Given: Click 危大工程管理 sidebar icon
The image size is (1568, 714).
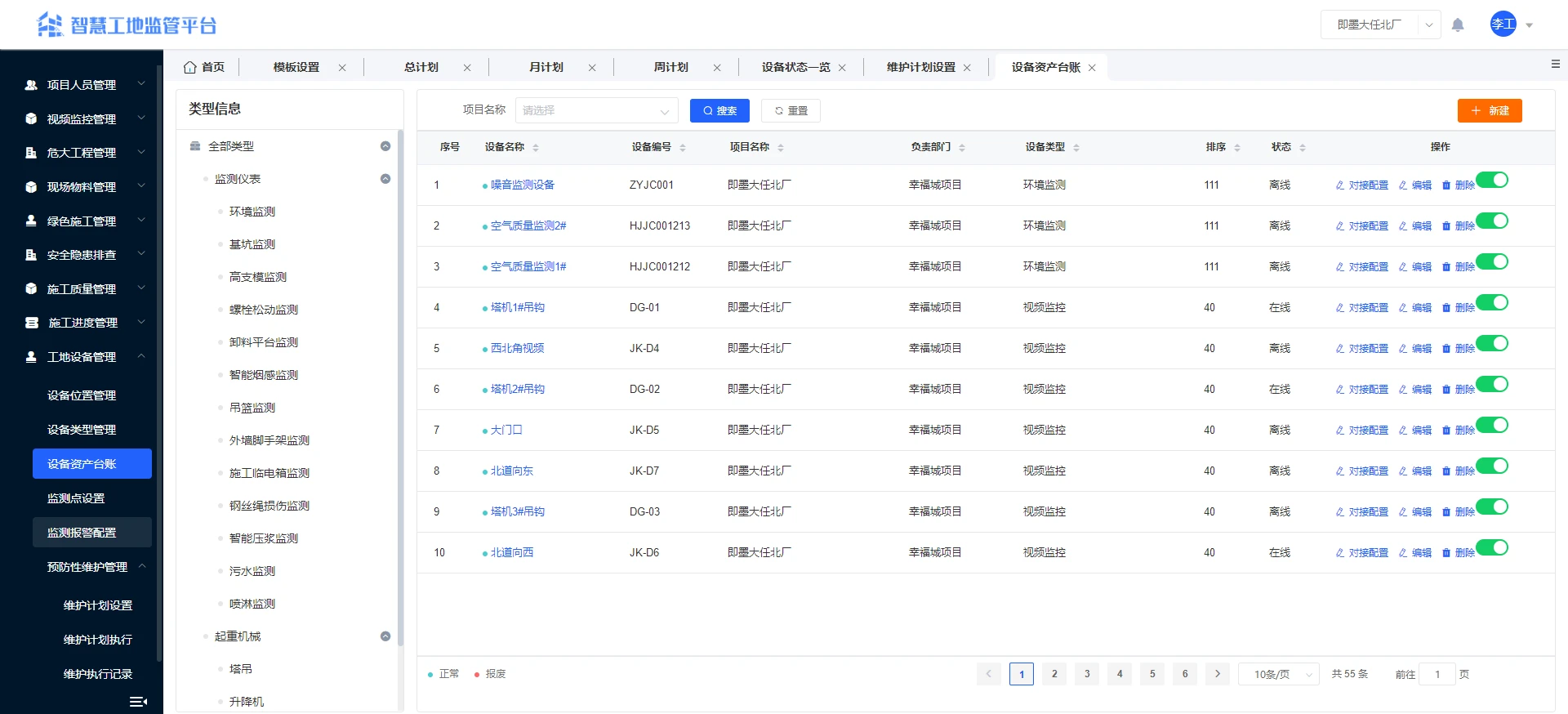Looking at the screenshot, I should pyautogui.click(x=31, y=153).
